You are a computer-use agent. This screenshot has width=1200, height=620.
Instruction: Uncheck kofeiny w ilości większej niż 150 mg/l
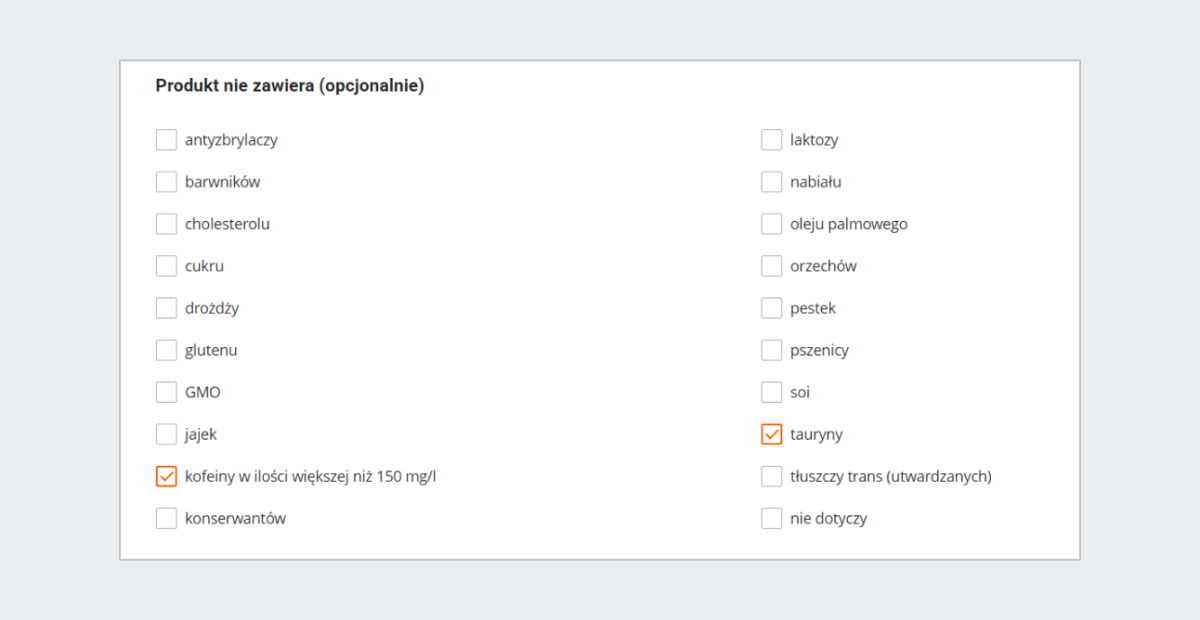[x=166, y=476]
